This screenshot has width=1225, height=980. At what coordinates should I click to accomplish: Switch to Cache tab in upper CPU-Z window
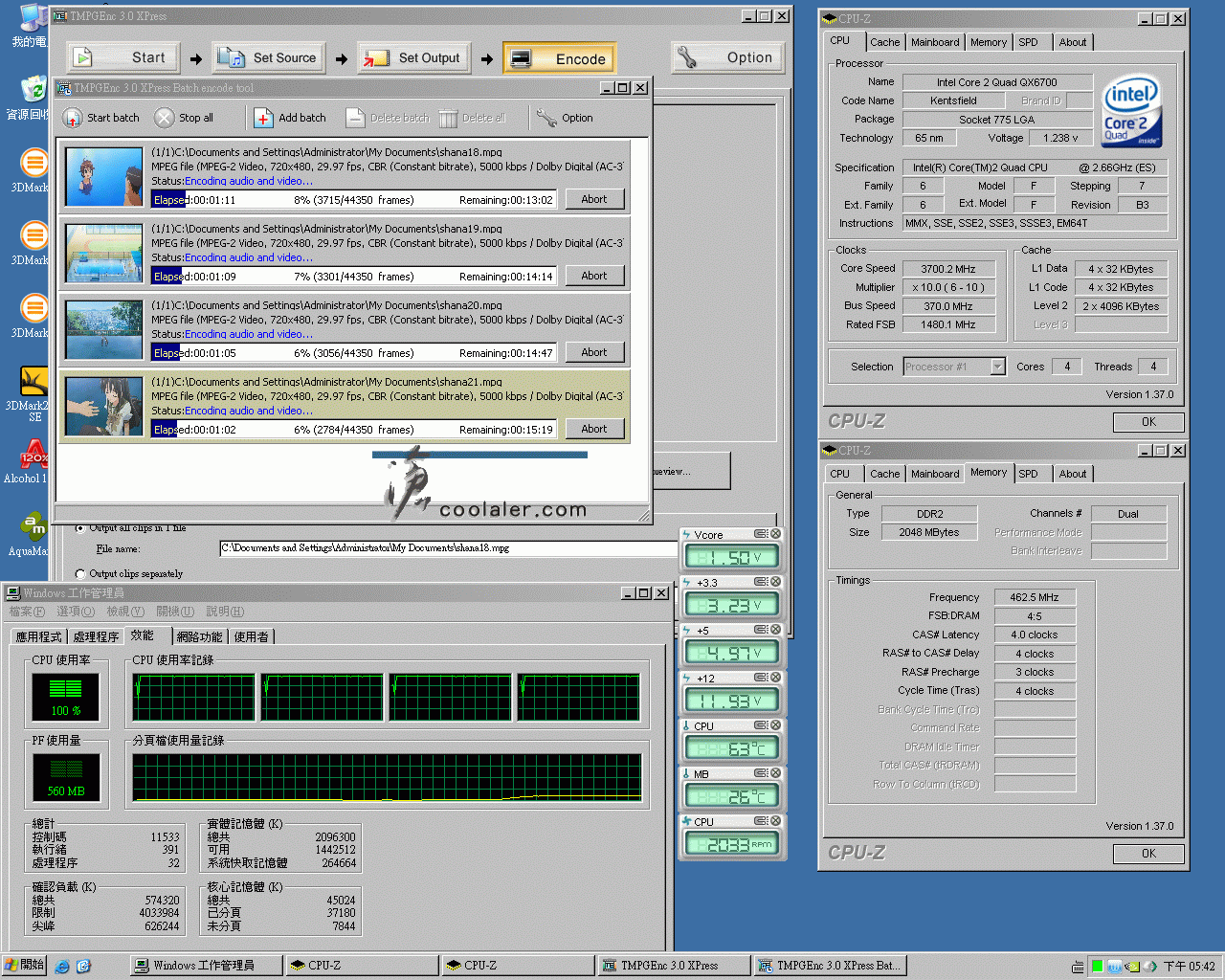tap(885, 42)
